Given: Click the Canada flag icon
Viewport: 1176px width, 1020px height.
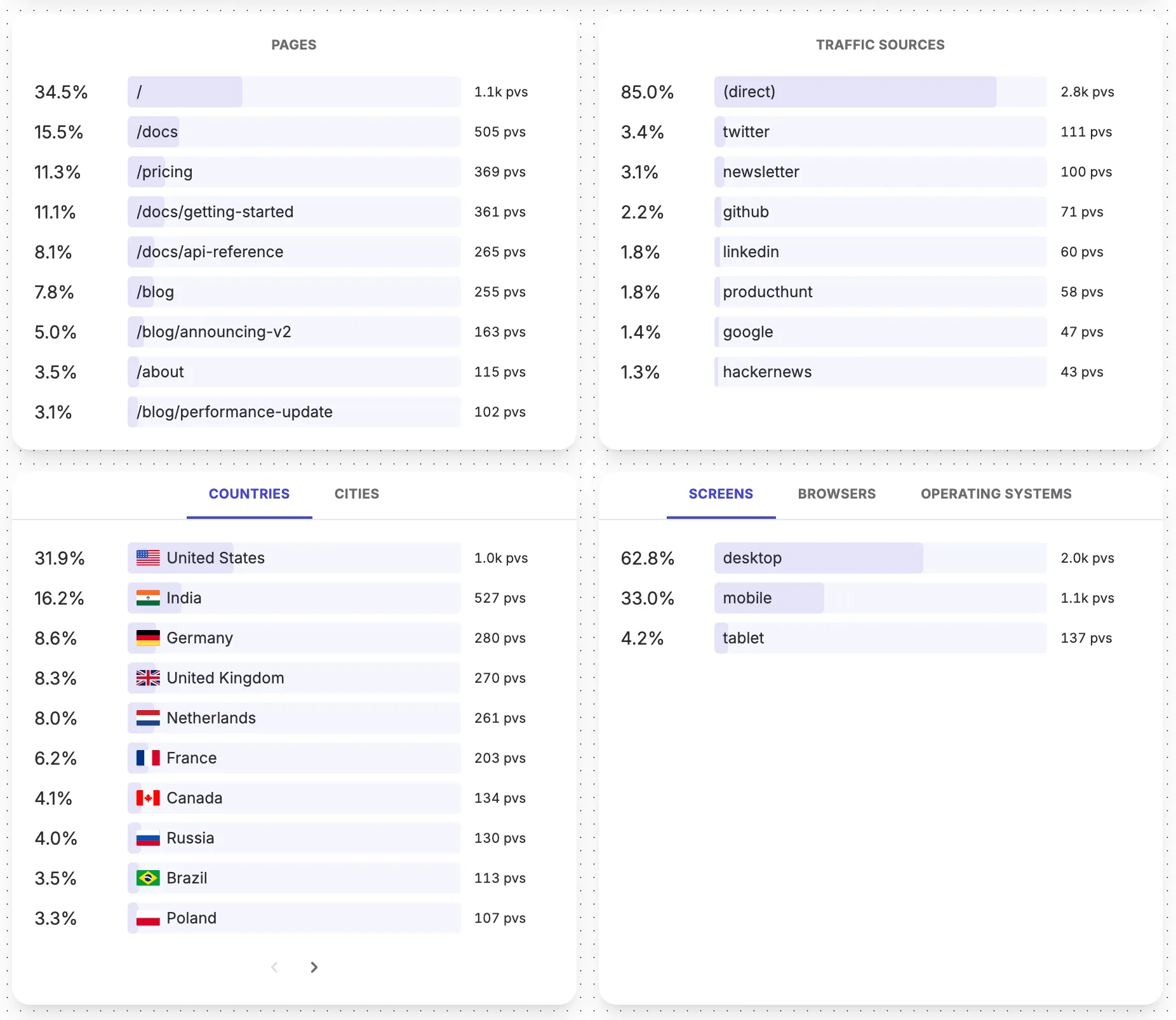Looking at the screenshot, I should point(148,798).
